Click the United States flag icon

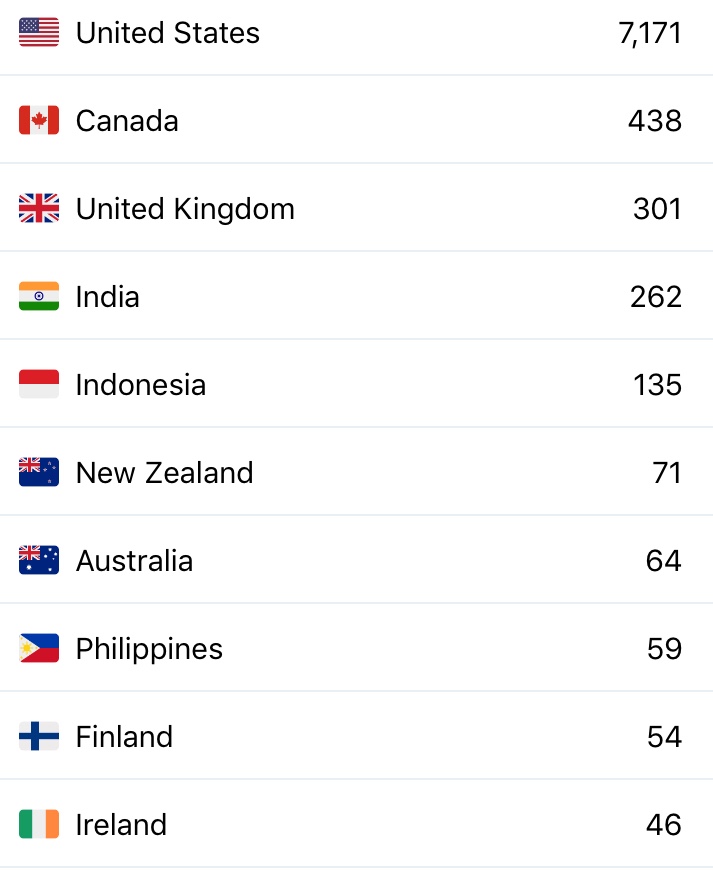click(39, 33)
